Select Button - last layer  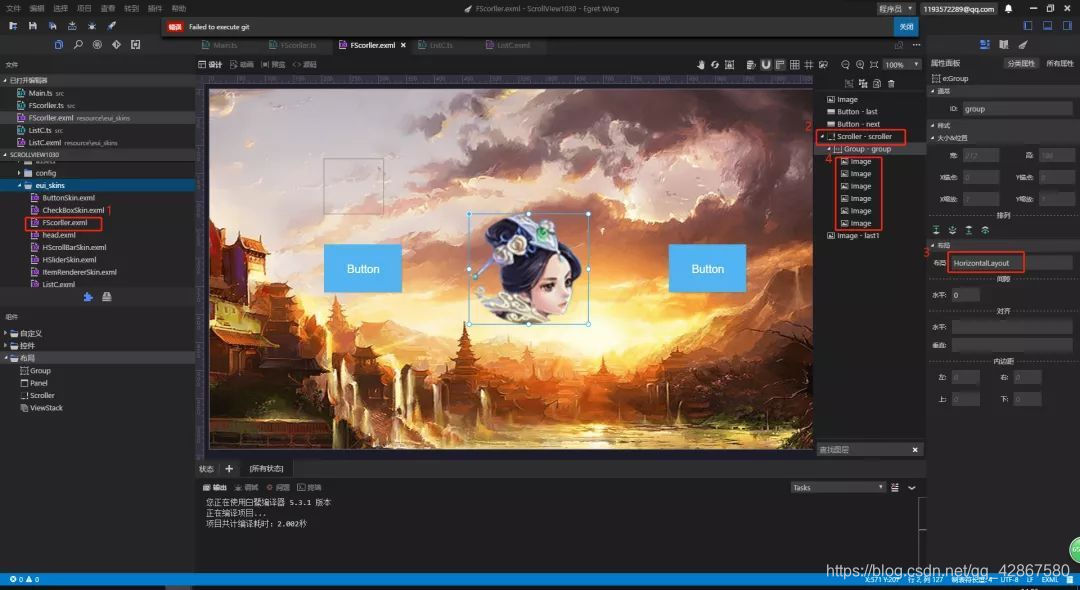click(x=857, y=112)
